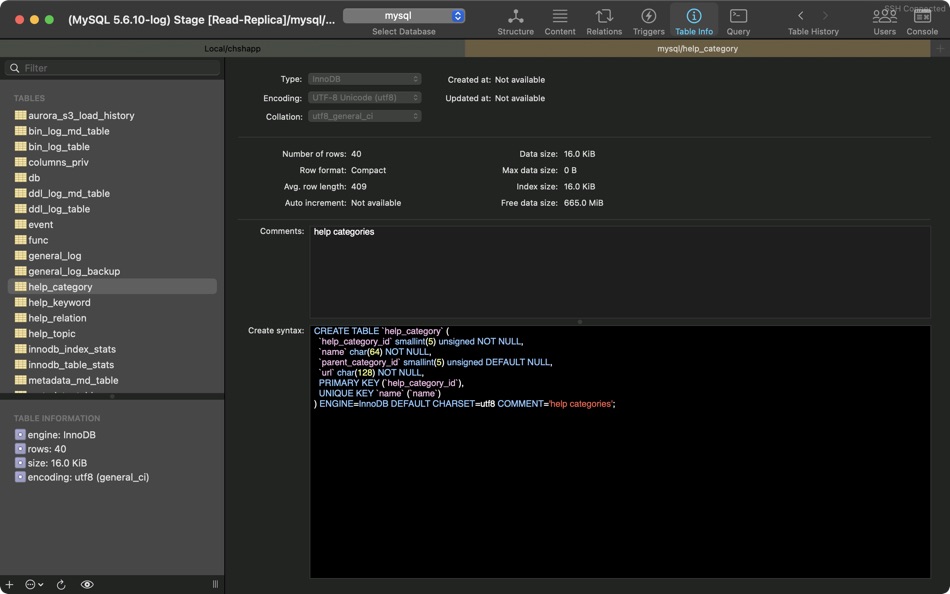Toggle table information pane visibility

pyautogui.click(x=87, y=584)
